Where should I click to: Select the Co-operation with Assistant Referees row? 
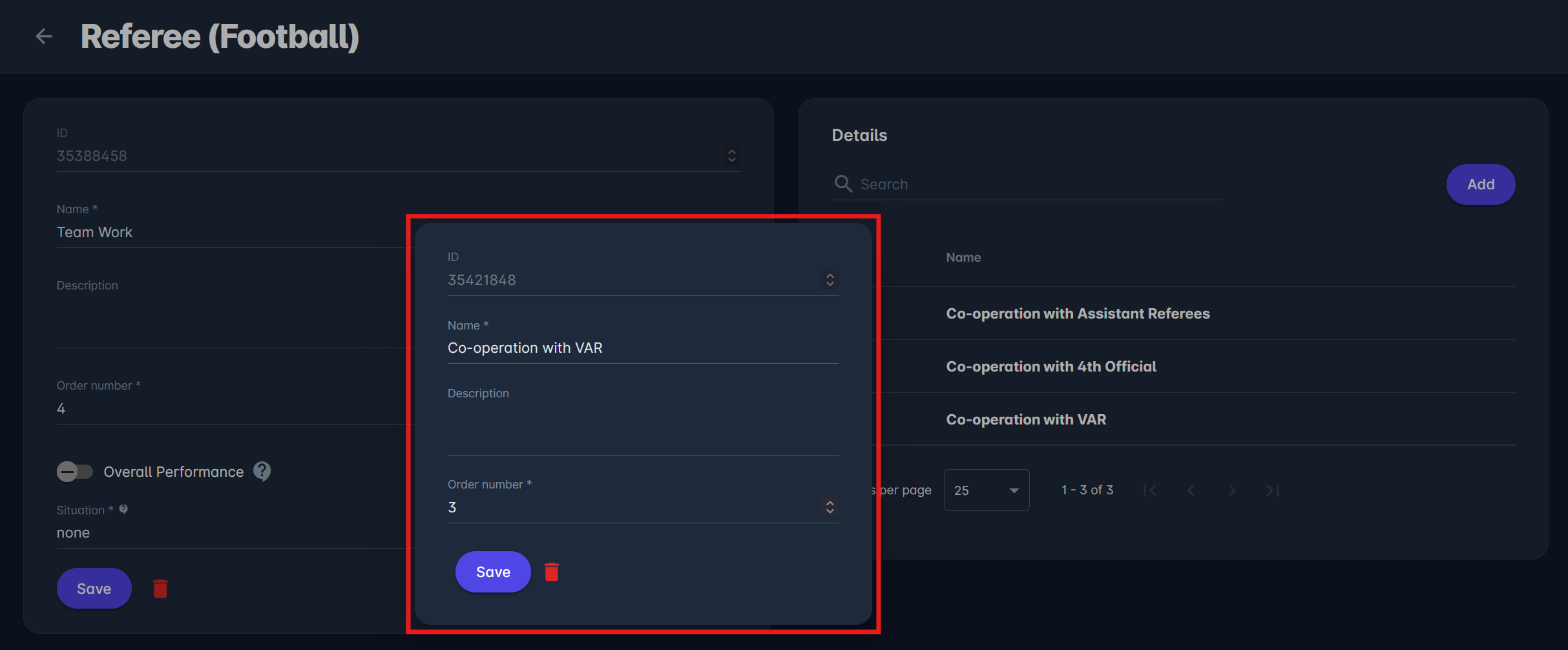pyautogui.click(x=1078, y=313)
